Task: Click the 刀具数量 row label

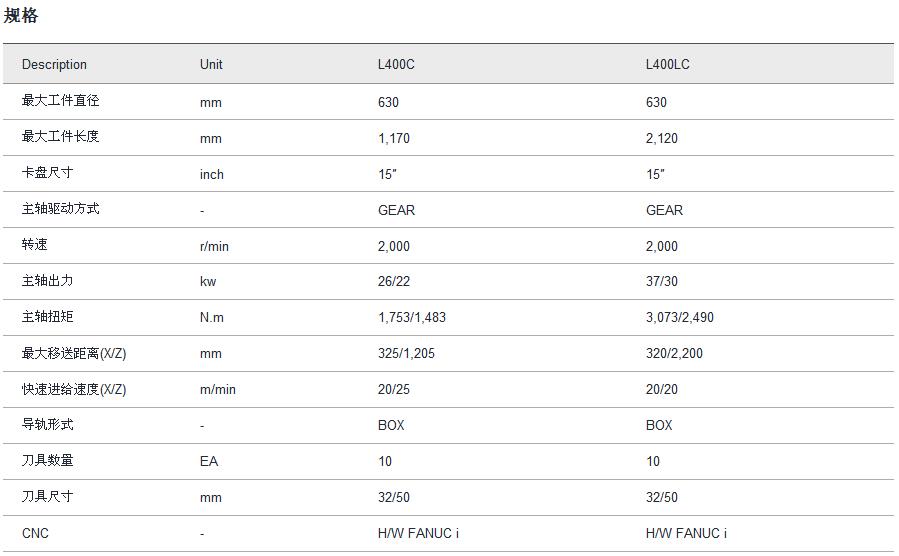Action: (x=48, y=461)
